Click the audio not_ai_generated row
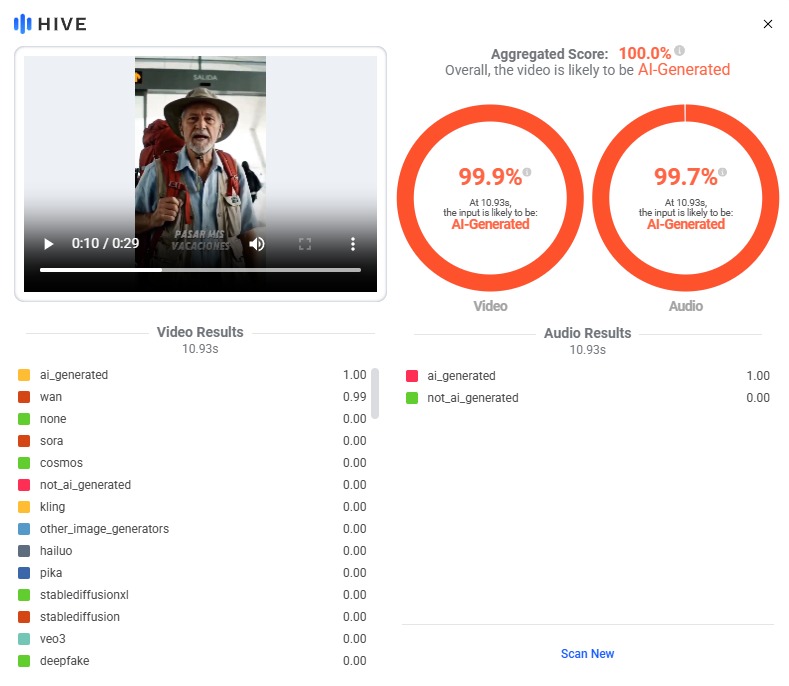 point(587,398)
